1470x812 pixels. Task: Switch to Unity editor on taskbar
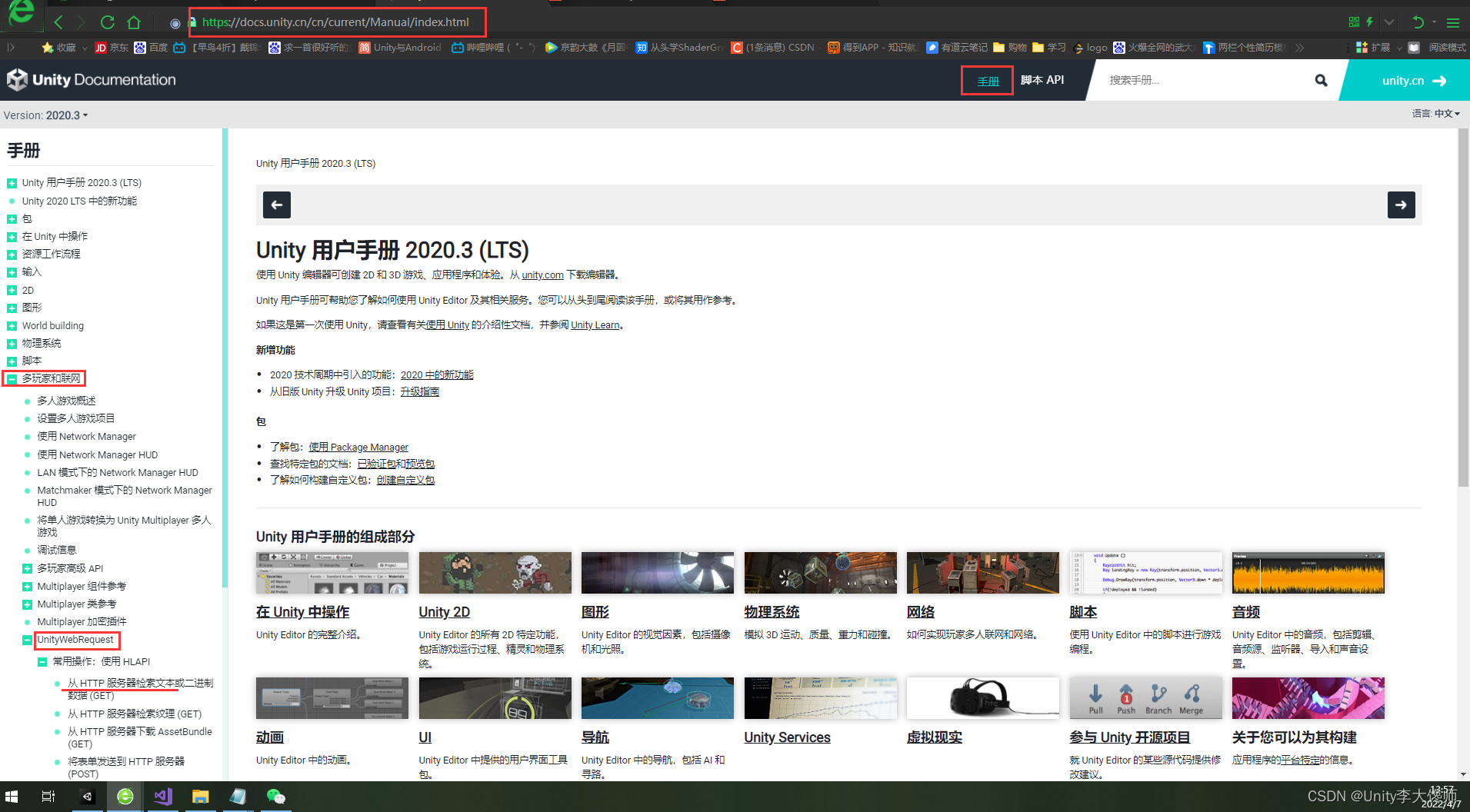point(87,797)
